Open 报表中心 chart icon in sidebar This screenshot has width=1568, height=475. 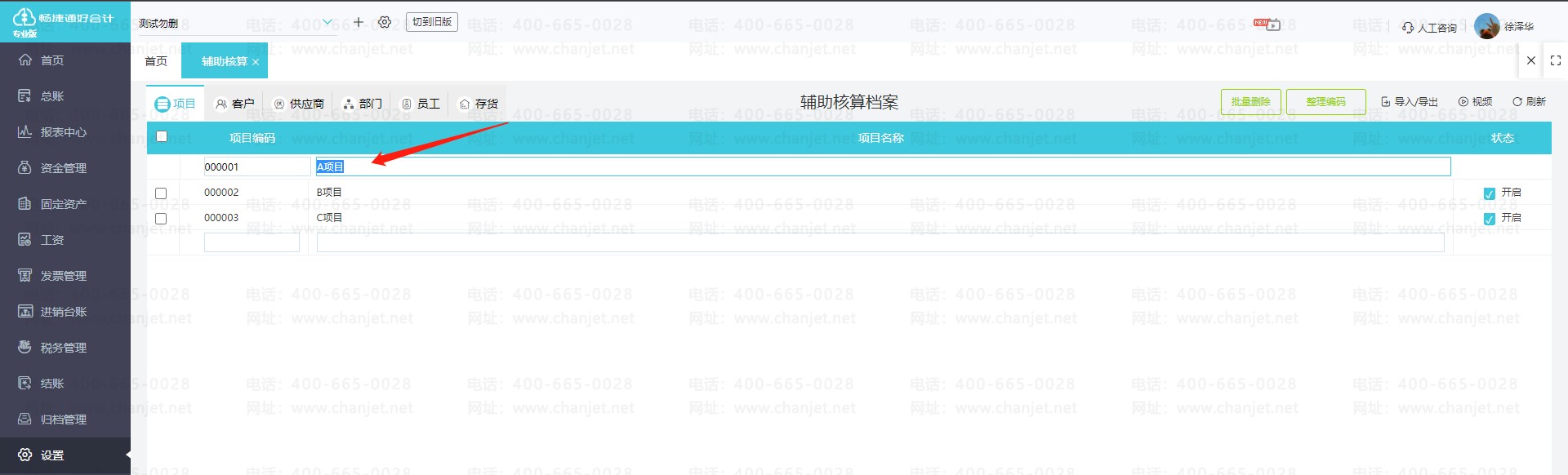25,131
